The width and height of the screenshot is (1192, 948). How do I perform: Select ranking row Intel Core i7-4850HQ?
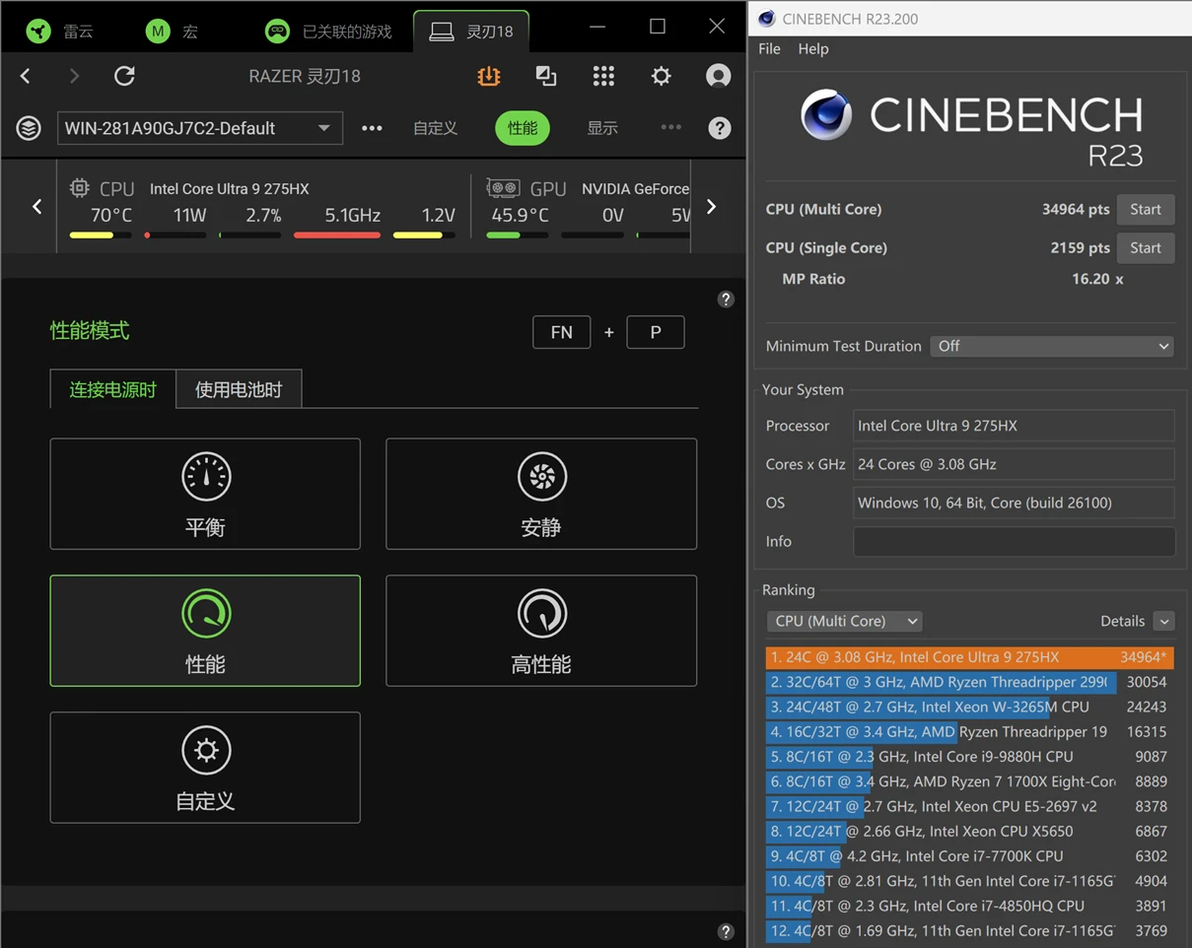coord(969,905)
